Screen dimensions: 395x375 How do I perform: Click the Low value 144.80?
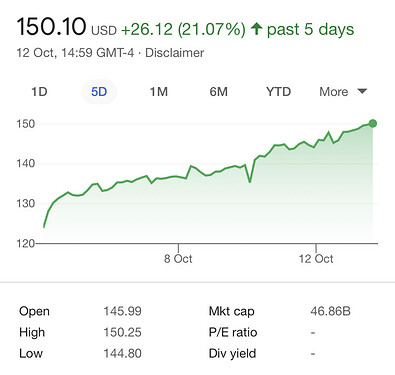tap(122, 353)
